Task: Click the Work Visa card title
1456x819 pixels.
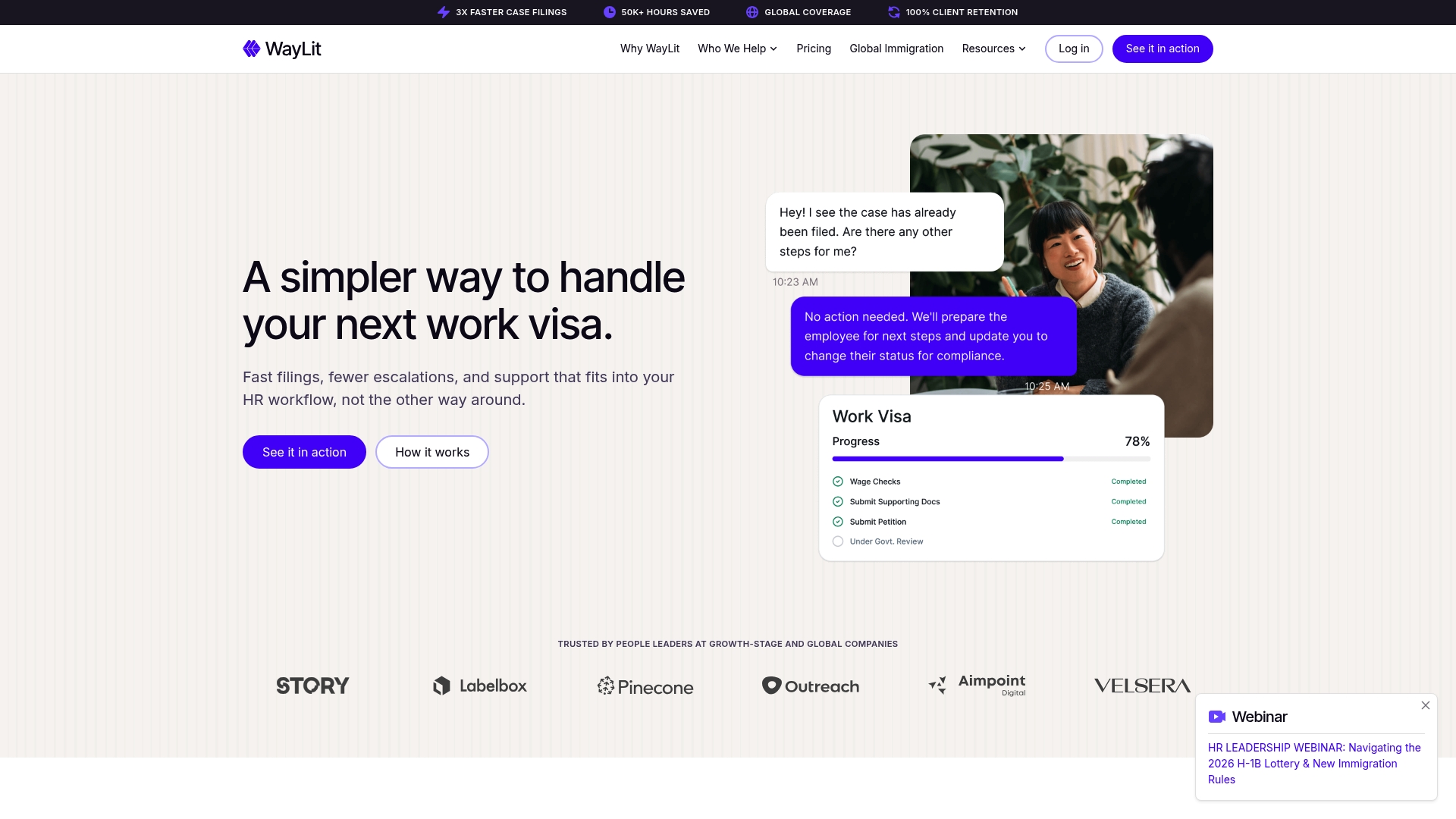Action: tap(871, 416)
